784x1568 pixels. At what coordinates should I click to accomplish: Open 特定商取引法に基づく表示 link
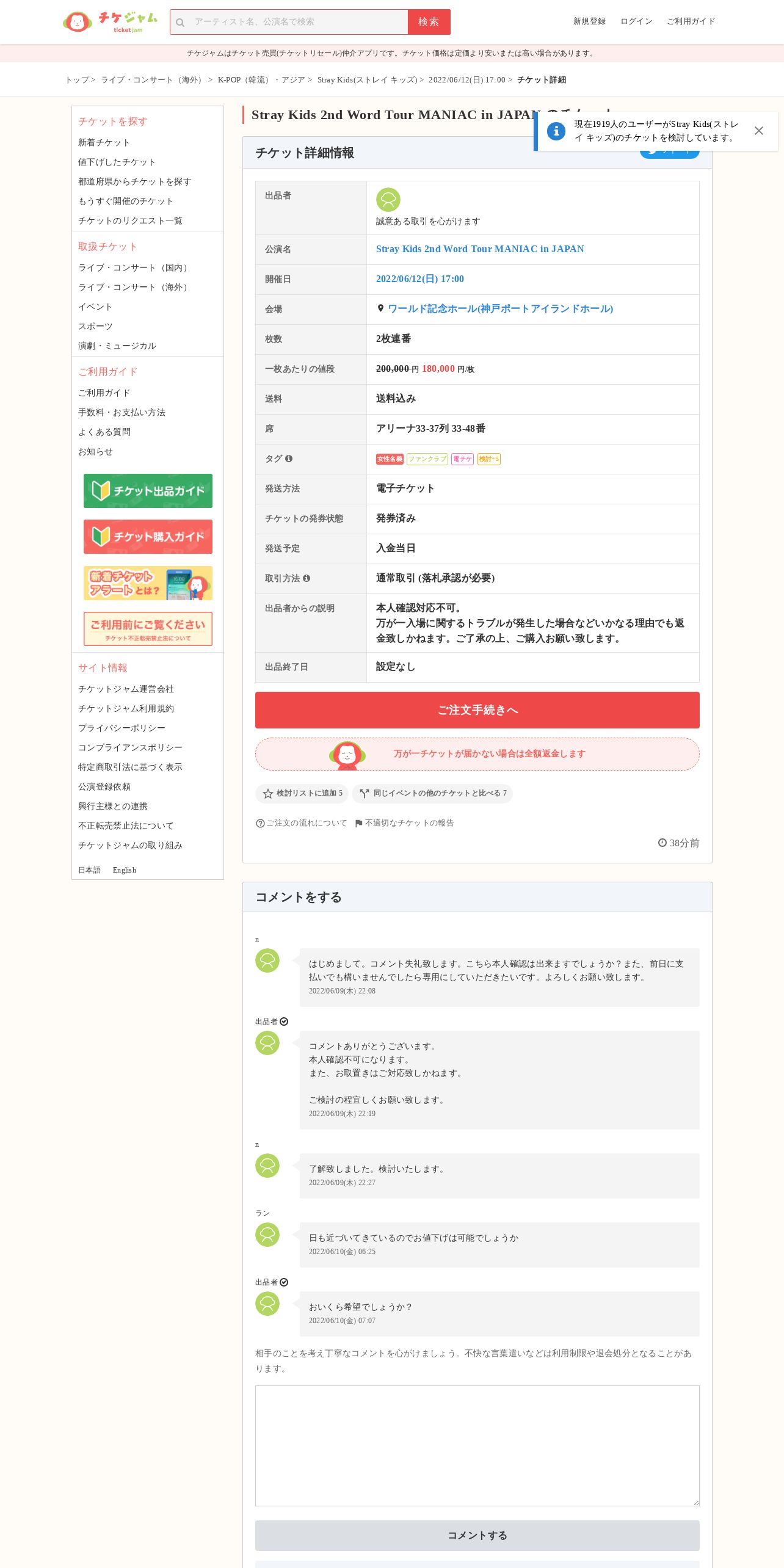coord(130,768)
